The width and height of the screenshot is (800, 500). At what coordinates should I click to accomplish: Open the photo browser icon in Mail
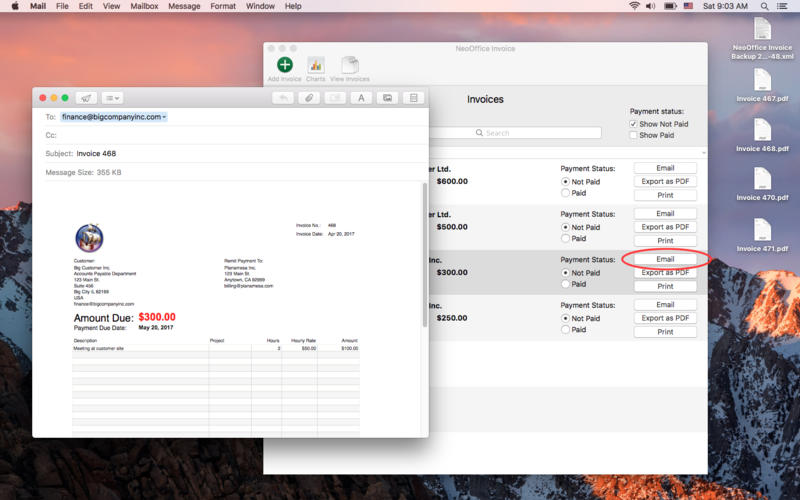(x=387, y=98)
